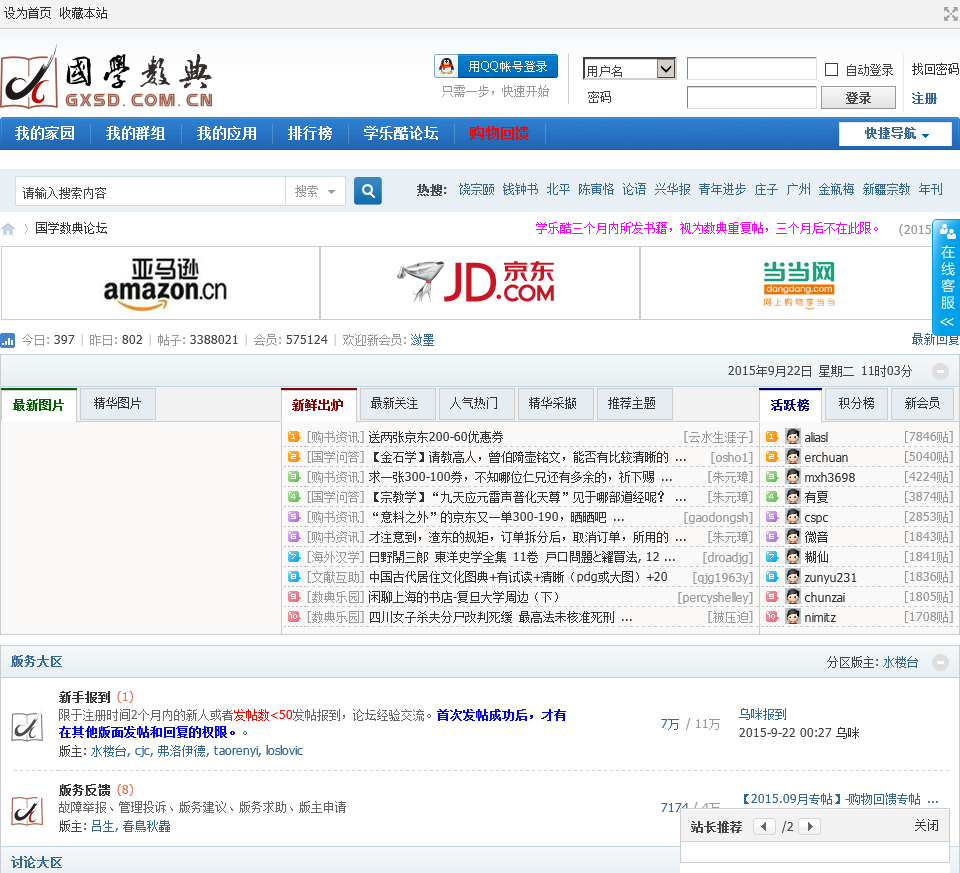Click the blue magnifier search button
Screen dimensions: 960x873
click(368, 191)
